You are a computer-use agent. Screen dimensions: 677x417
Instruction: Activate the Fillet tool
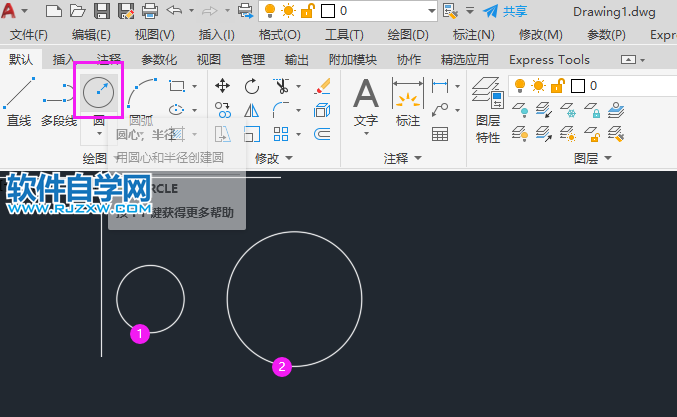pyautogui.click(x=281, y=110)
